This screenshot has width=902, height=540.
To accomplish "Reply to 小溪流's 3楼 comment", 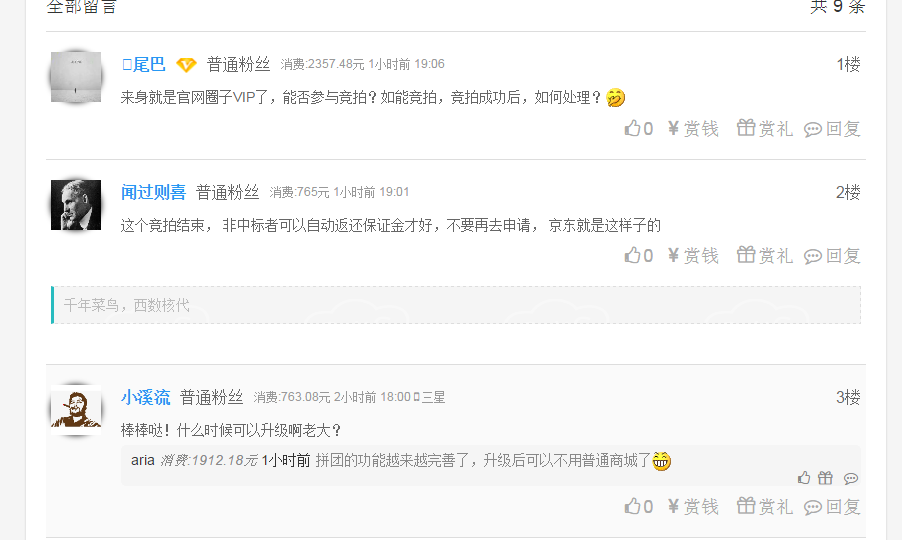I will pyautogui.click(x=832, y=506).
